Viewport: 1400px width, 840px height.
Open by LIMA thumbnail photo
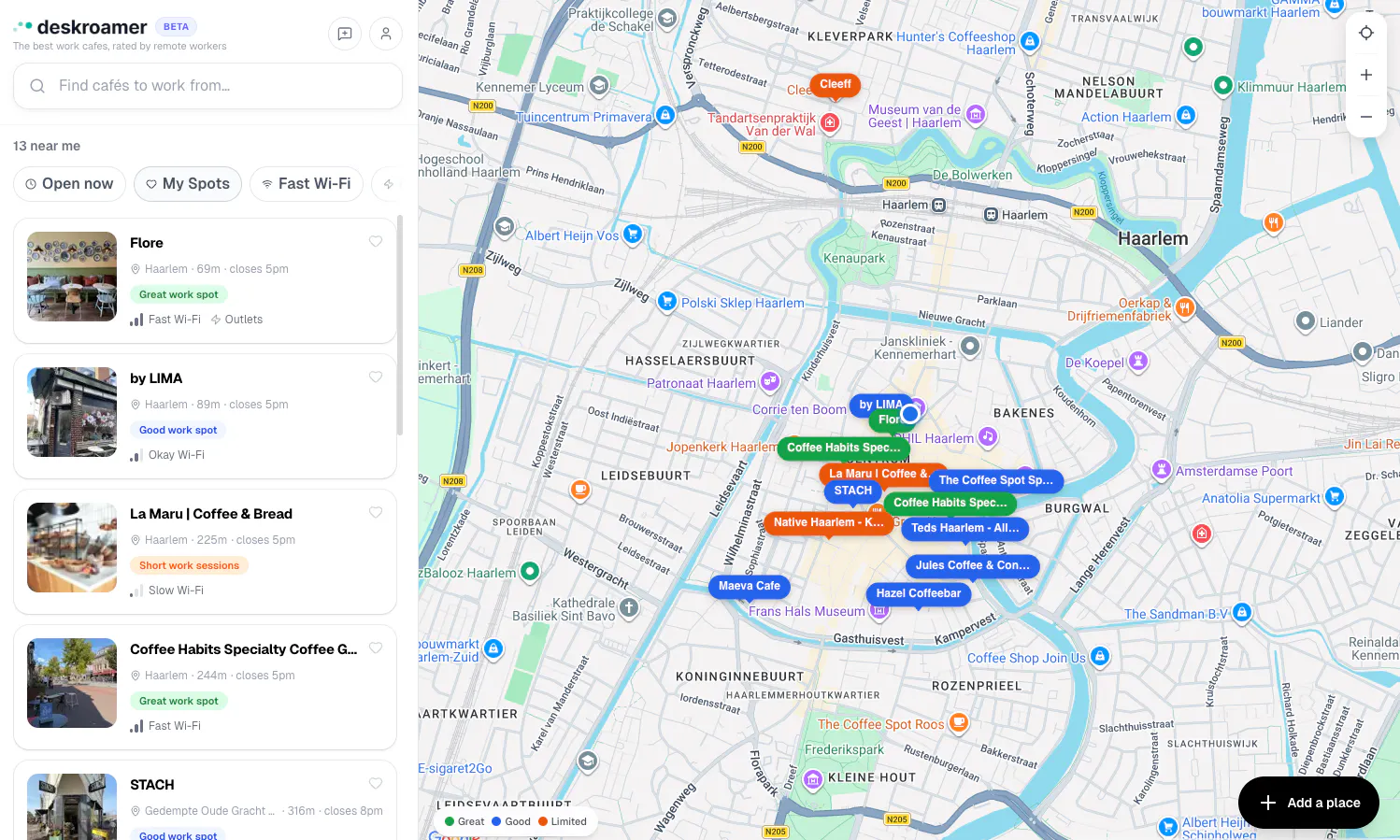(x=72, y=412)
